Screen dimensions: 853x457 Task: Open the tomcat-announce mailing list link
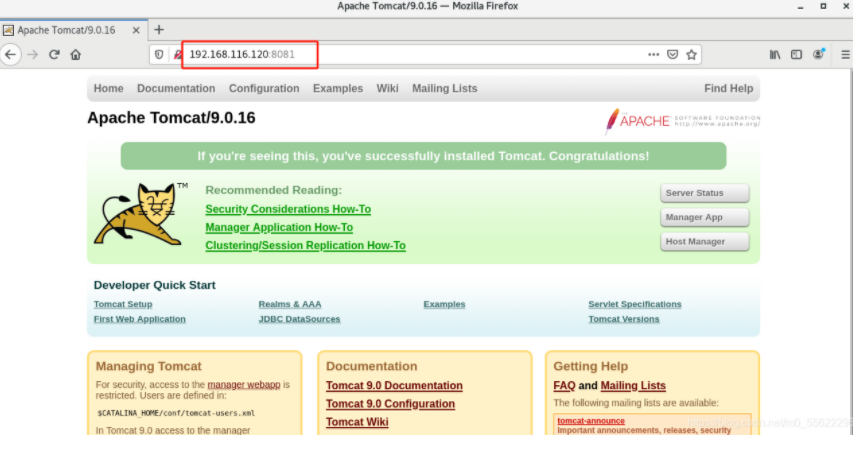(x=591, y=421)
